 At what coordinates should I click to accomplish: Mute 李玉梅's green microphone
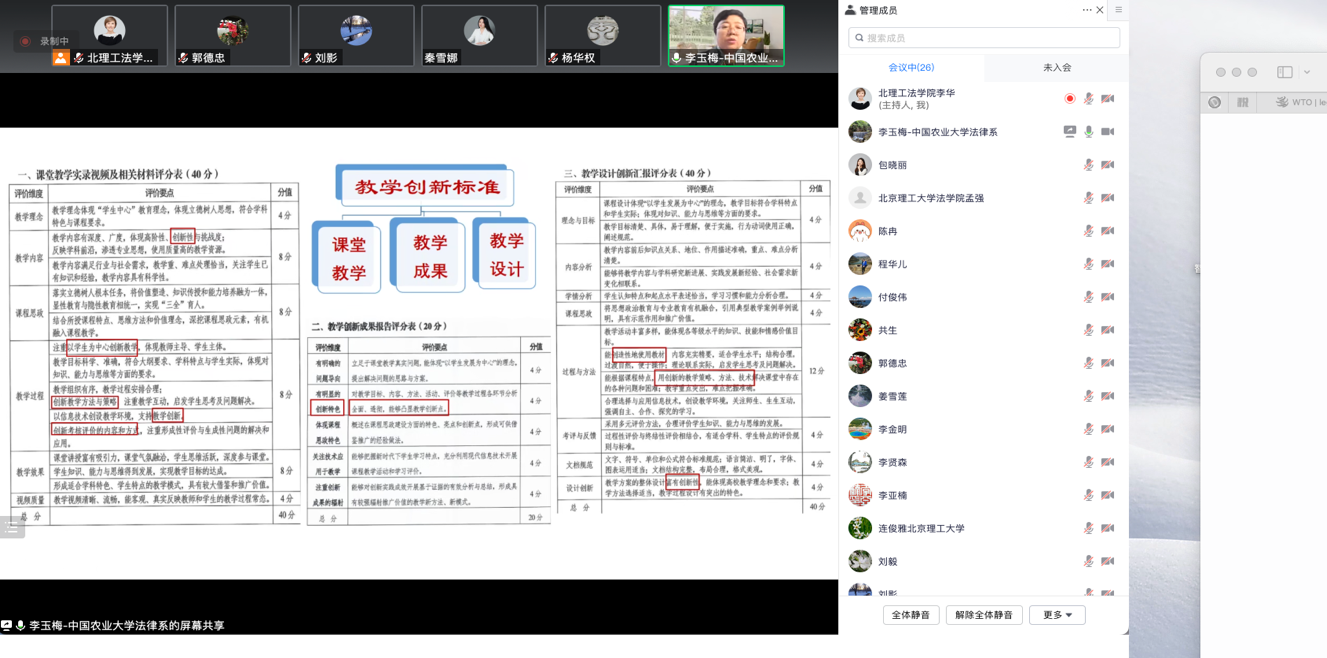coord(1088,132)
